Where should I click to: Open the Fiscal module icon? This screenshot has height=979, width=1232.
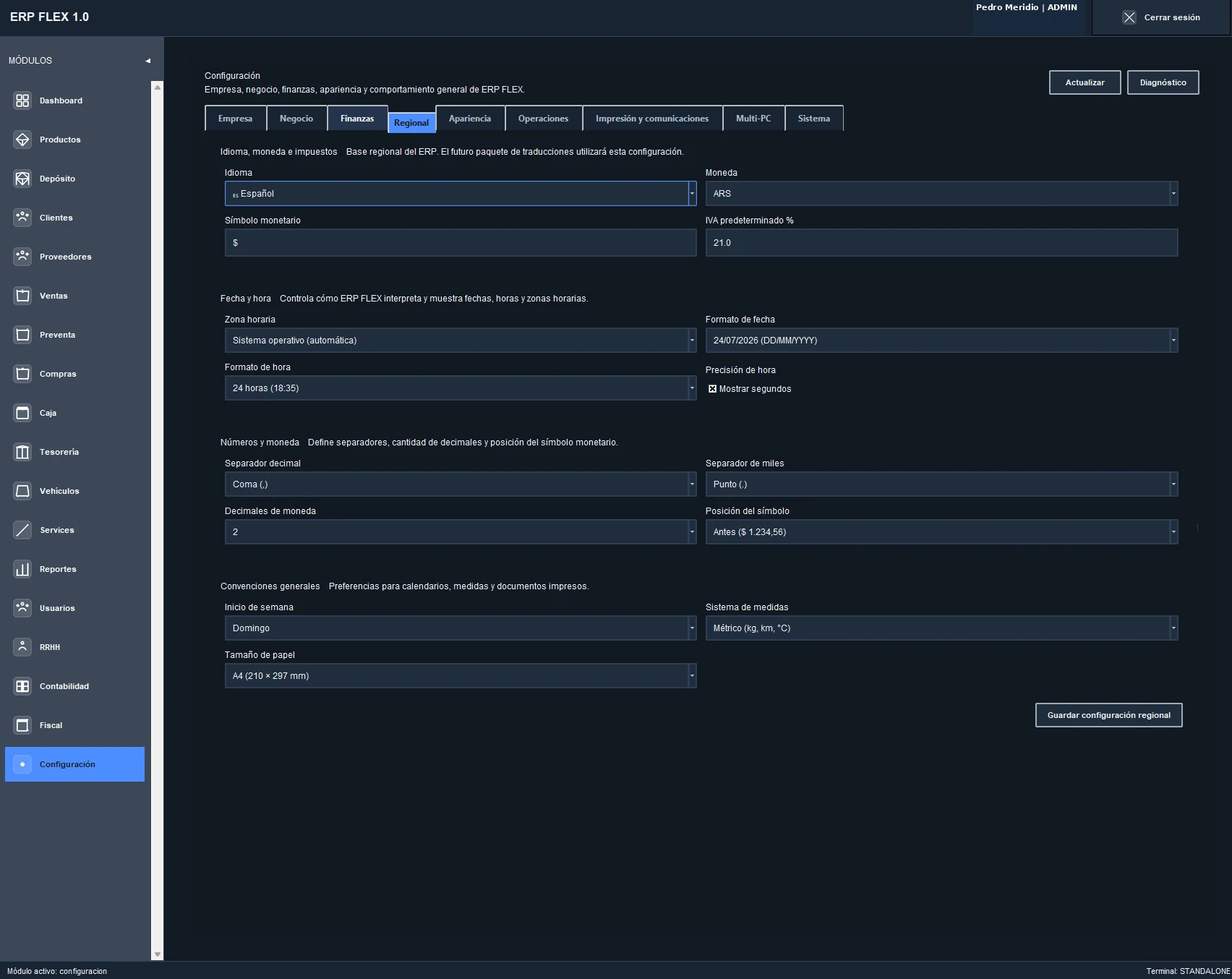pos(22,725)
